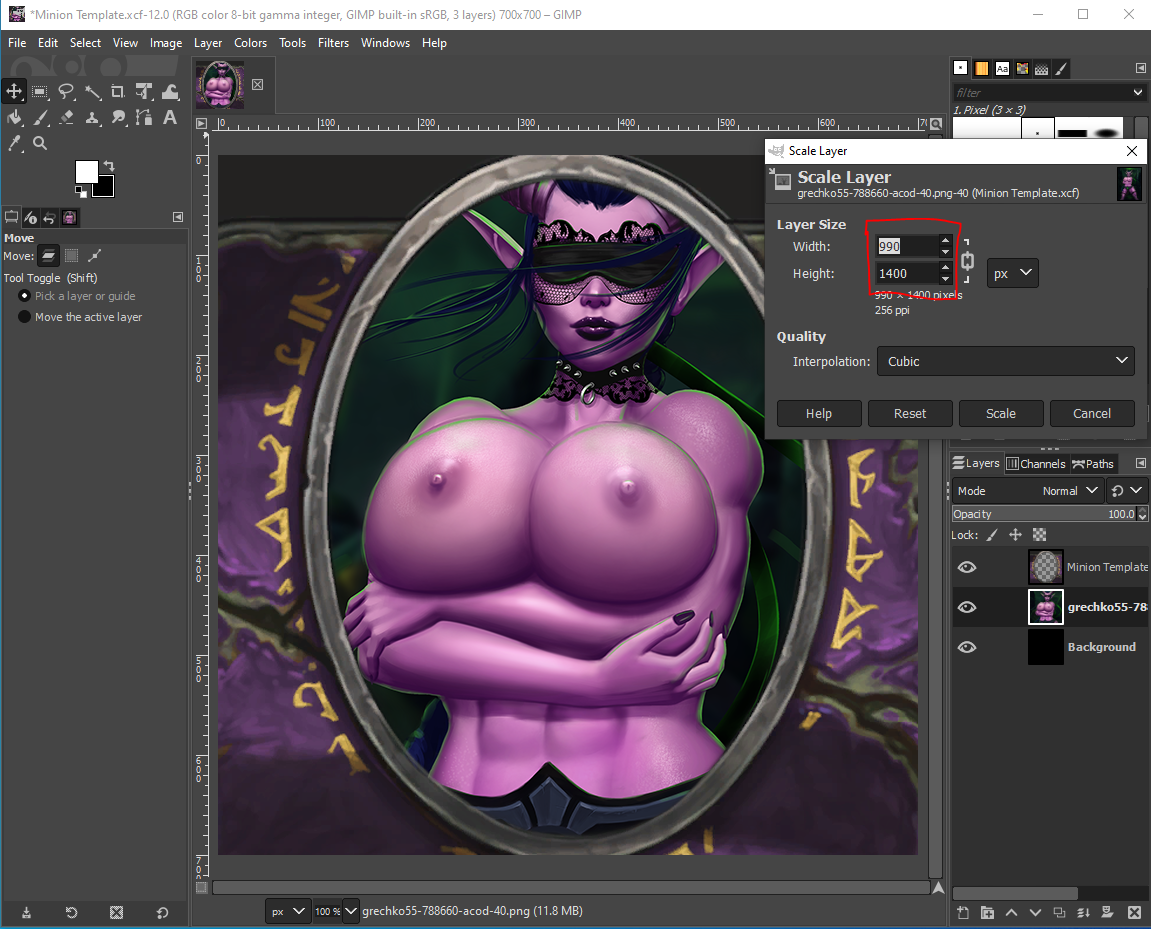Pick the Text tool
Screen dimensions: 1151x929
170,117
